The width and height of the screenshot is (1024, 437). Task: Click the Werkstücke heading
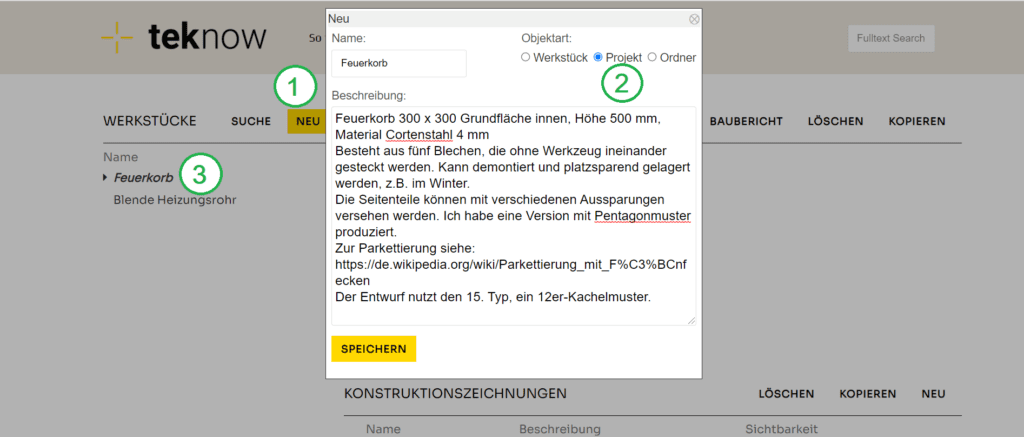tap(150, 121)
